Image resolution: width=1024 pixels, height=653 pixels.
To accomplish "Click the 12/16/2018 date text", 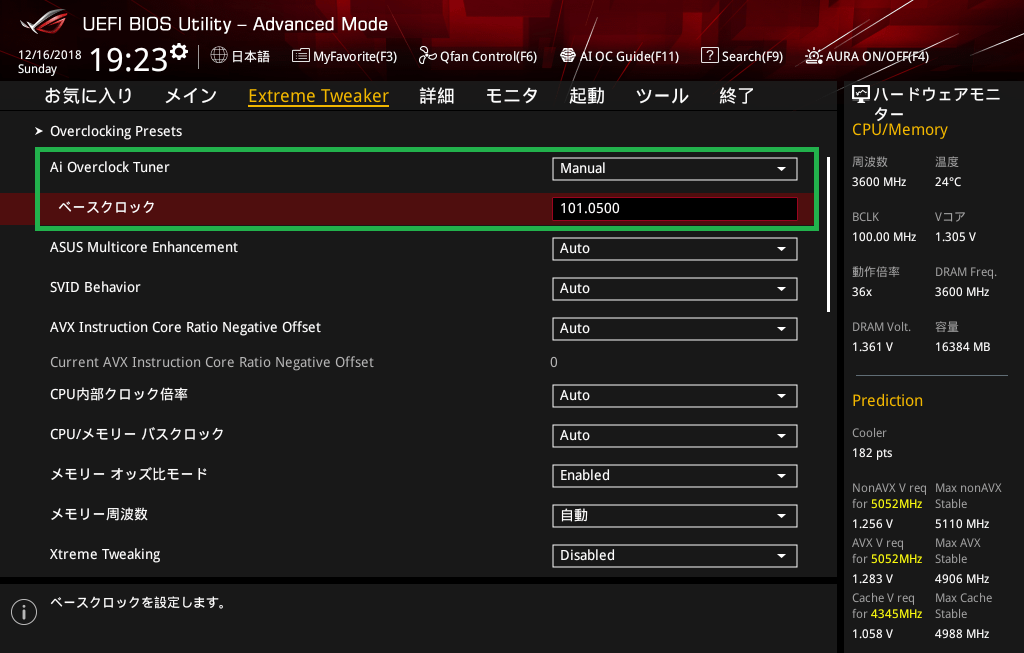I will point(50,55).
